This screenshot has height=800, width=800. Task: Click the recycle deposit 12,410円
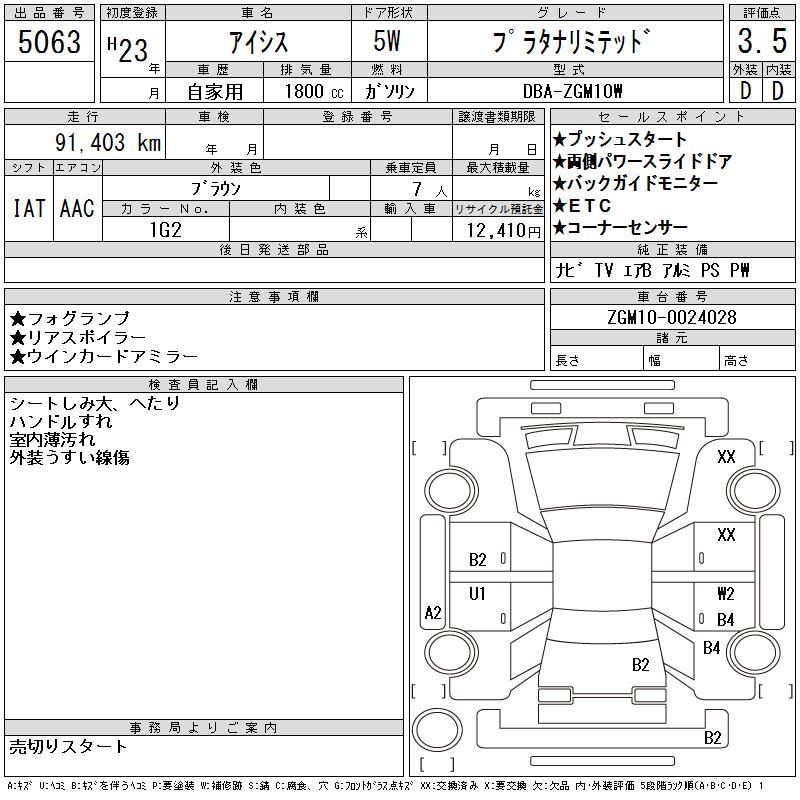tap(504, 231)
